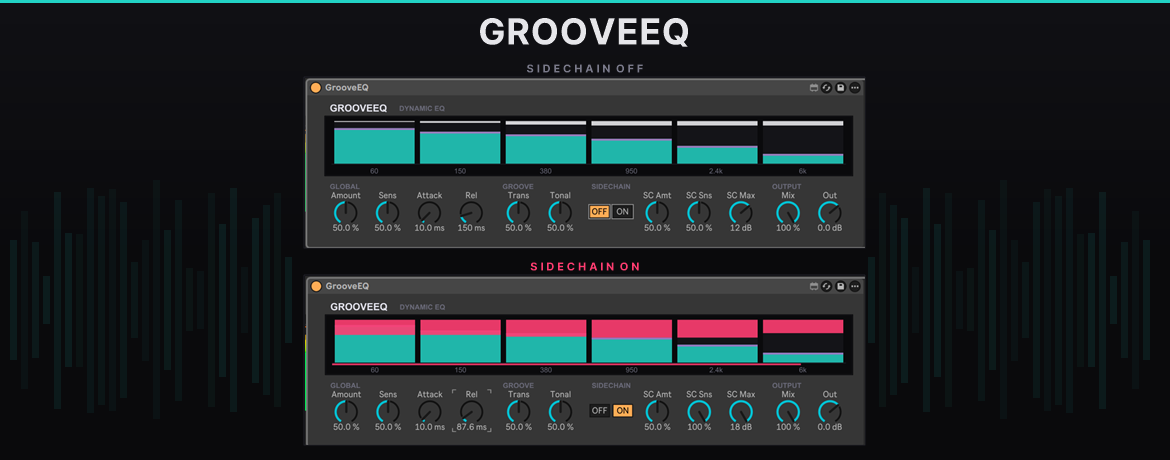This screenshot has height=460, width=1170.
Task: Select sidechain ON button in lower panel
Action: tap(622, 411)
